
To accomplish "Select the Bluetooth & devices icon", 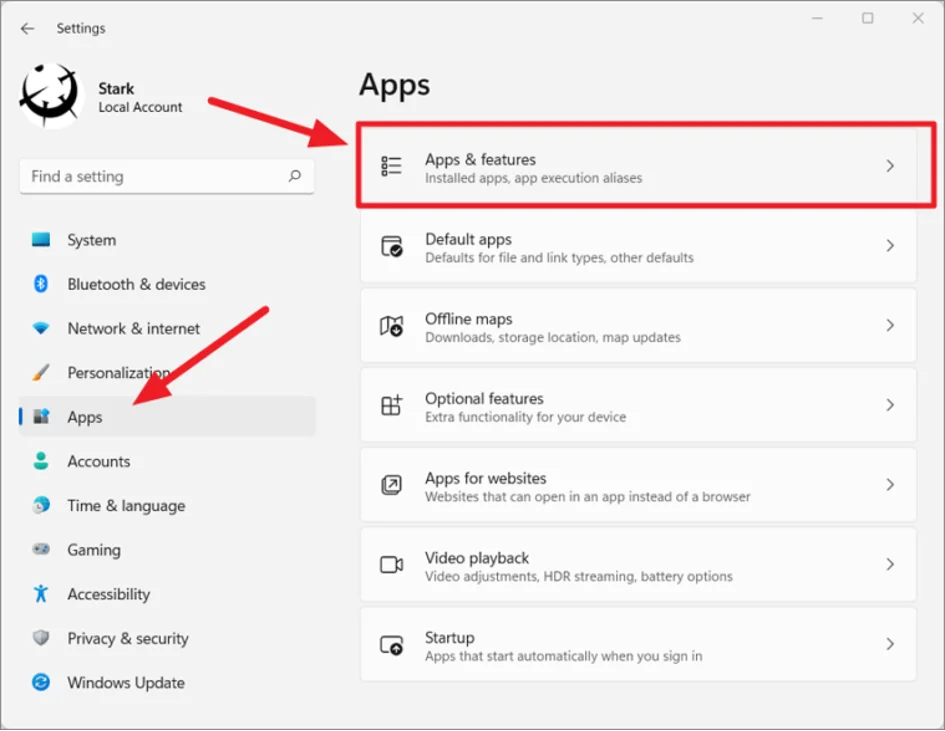I will pyautogui.click(x=41, y=284).
